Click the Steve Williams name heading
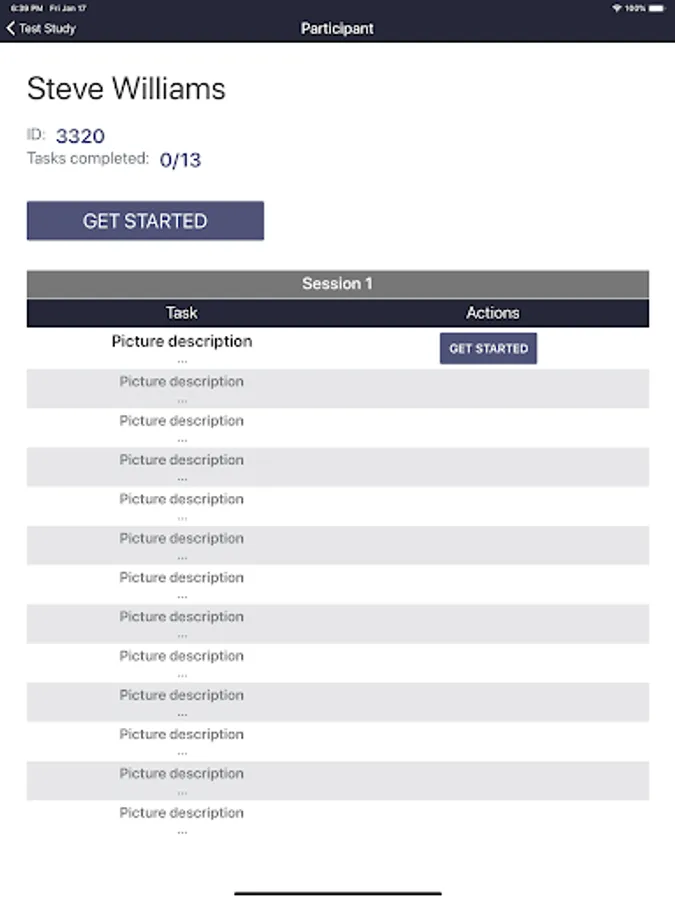This screenshot has height=900, width=675. (126, 89)
